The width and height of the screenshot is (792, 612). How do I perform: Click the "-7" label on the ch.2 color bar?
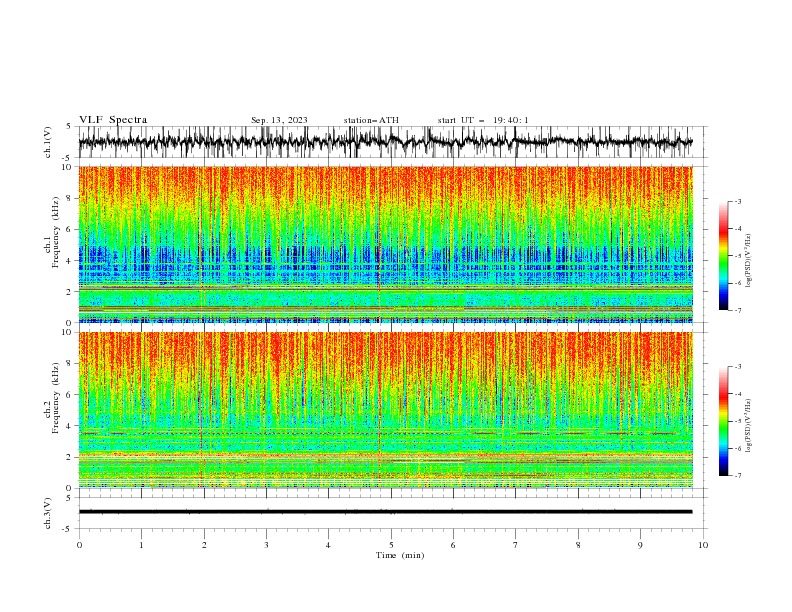tap(738, 475)
